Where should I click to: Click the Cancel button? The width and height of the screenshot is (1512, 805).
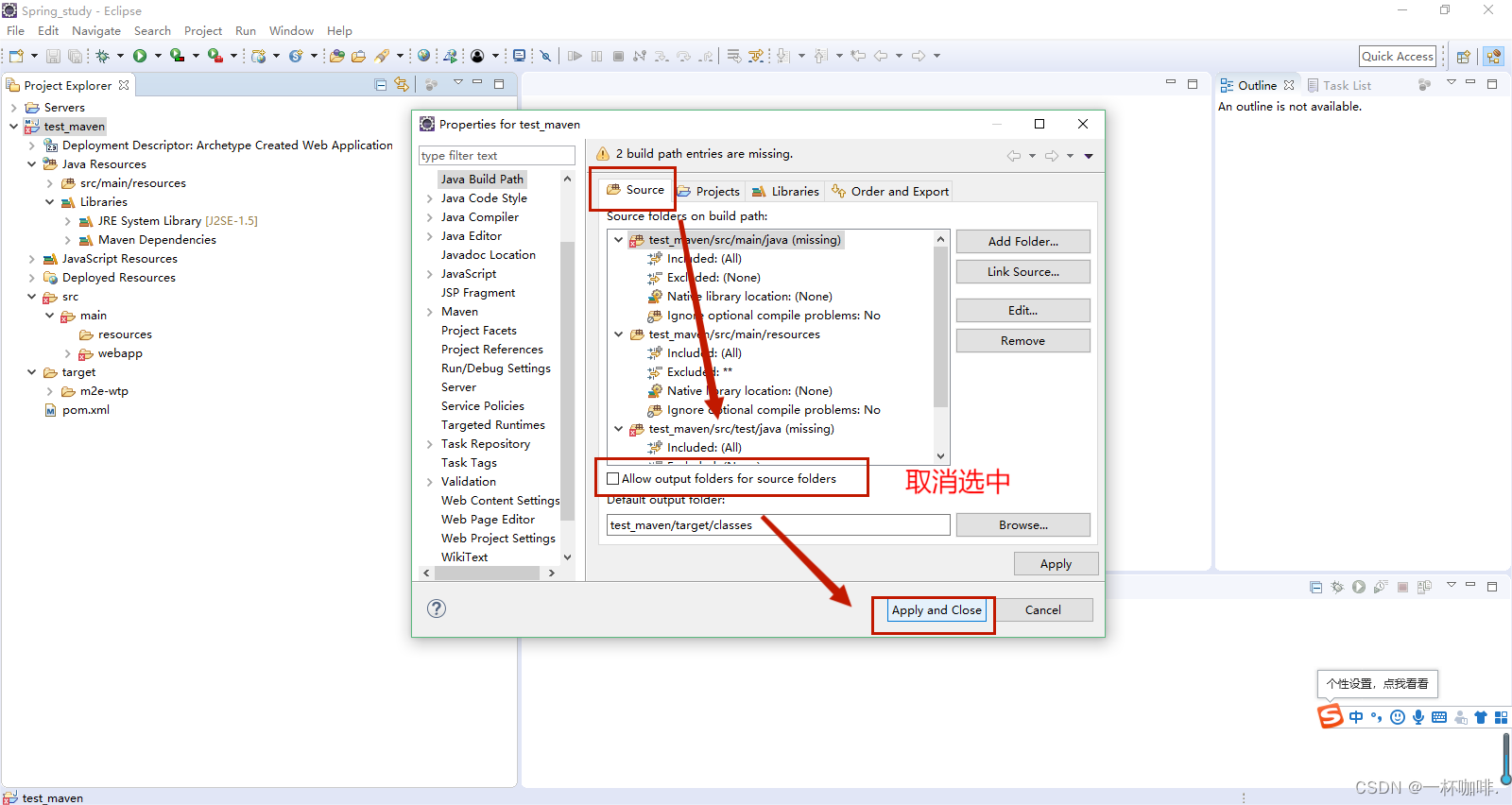coord(1043,610)
